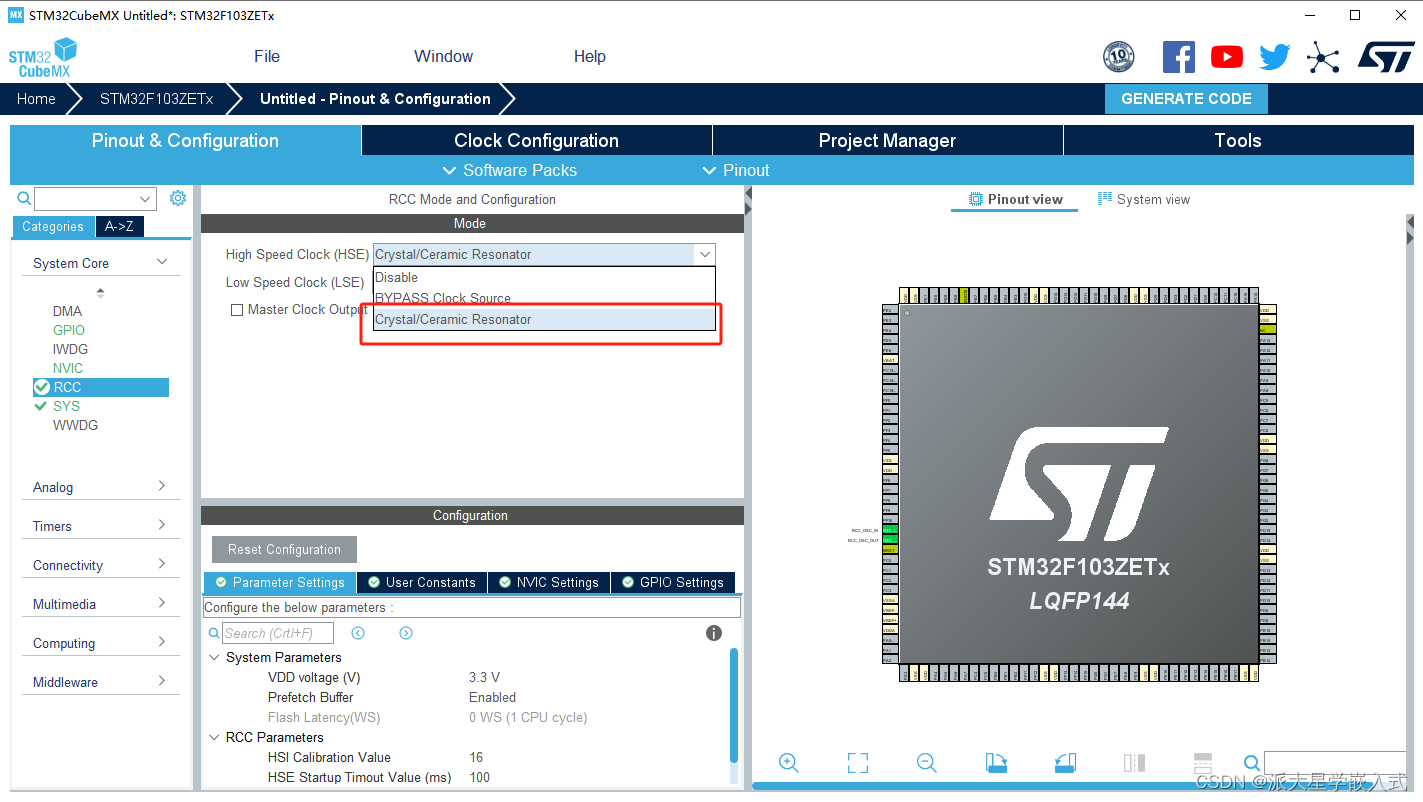
Task: Click the parameter info icon
Action: click(x=714, y=633)
